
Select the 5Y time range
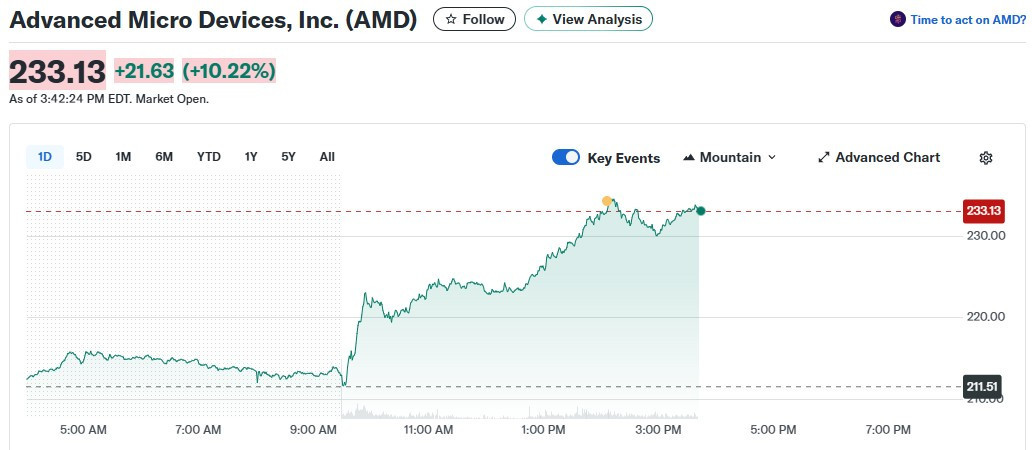point(288,156)
